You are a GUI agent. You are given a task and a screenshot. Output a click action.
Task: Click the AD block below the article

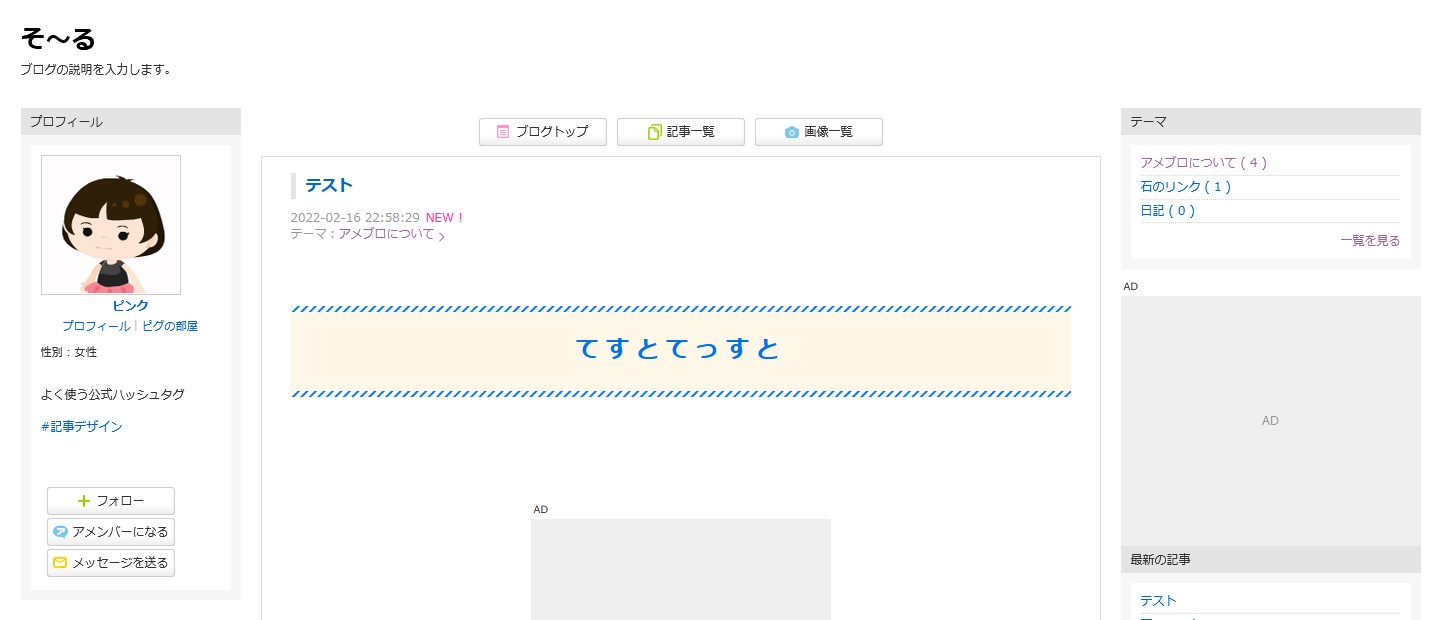681,569
